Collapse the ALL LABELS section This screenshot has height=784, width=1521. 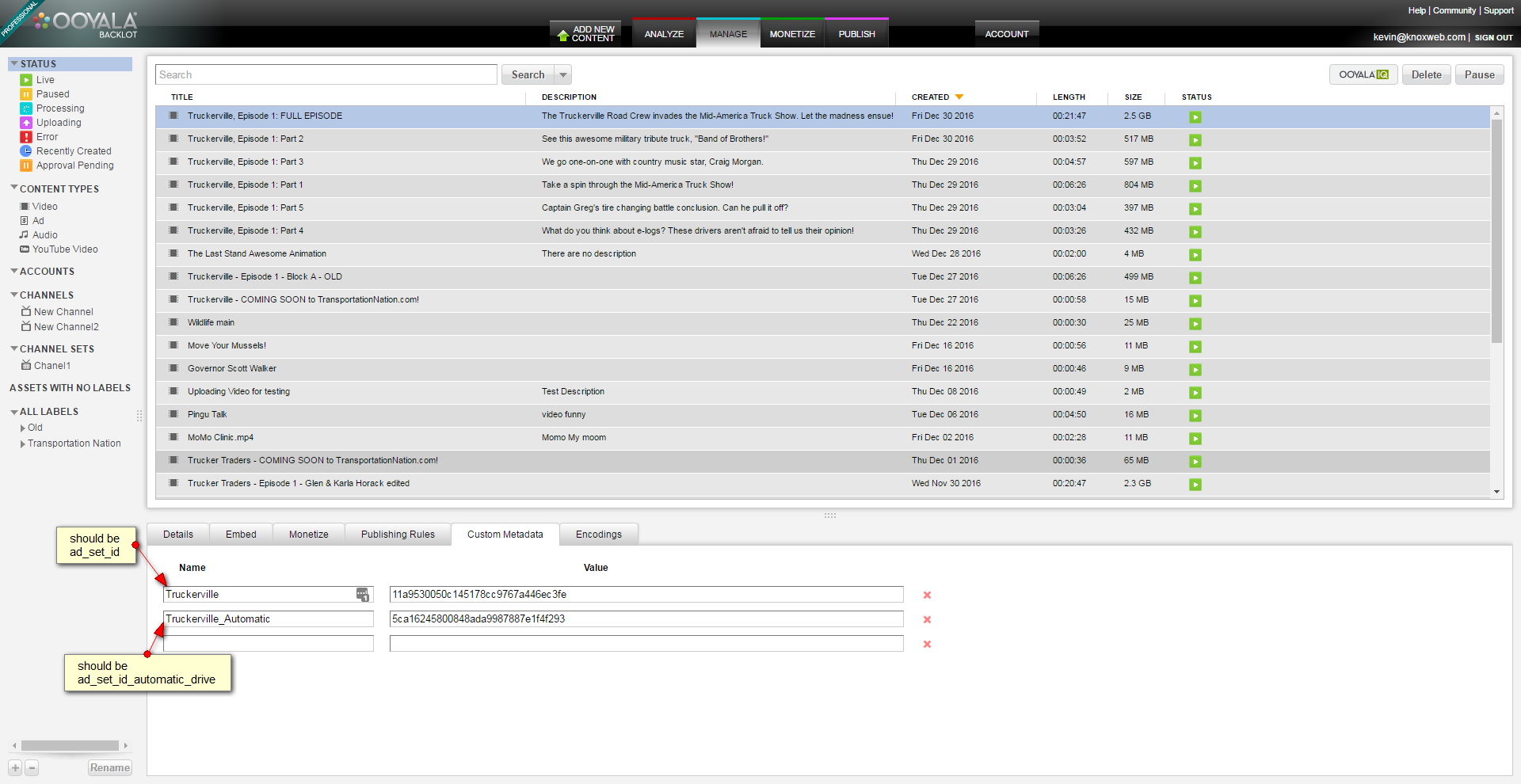pyautogui.click(x=14, y=412)
